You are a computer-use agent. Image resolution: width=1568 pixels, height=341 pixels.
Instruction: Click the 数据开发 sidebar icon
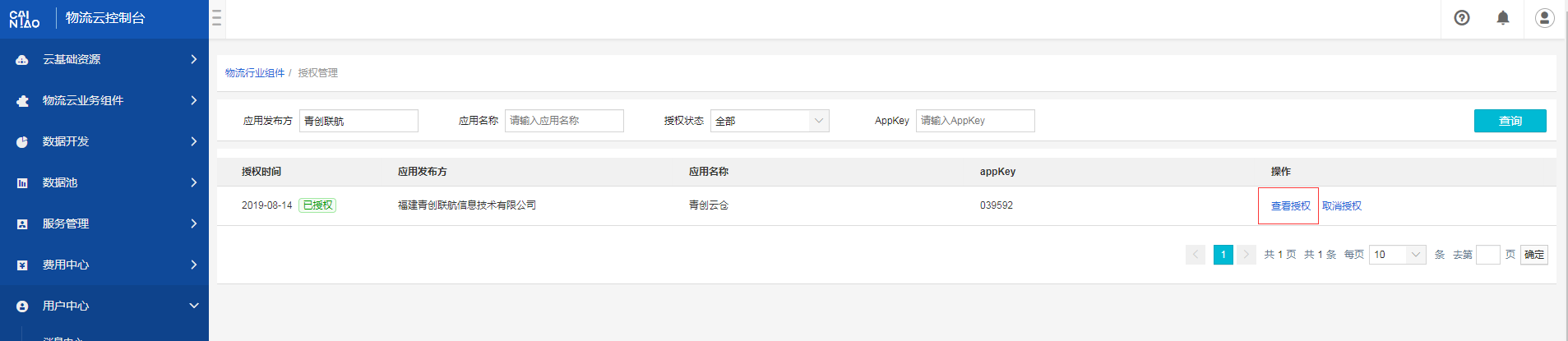[x=22, y=142]
